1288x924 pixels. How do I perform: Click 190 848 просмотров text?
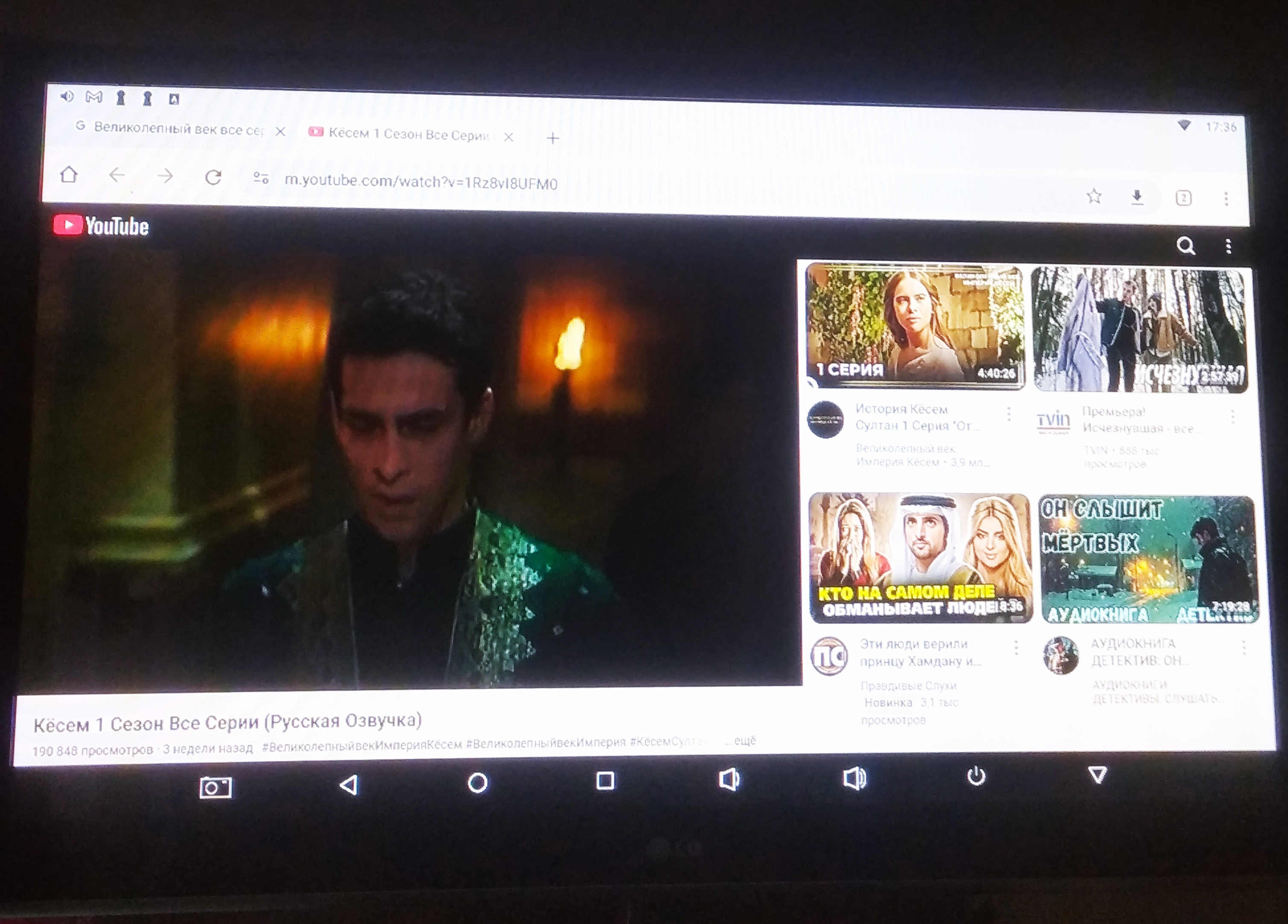coord(93,750)
